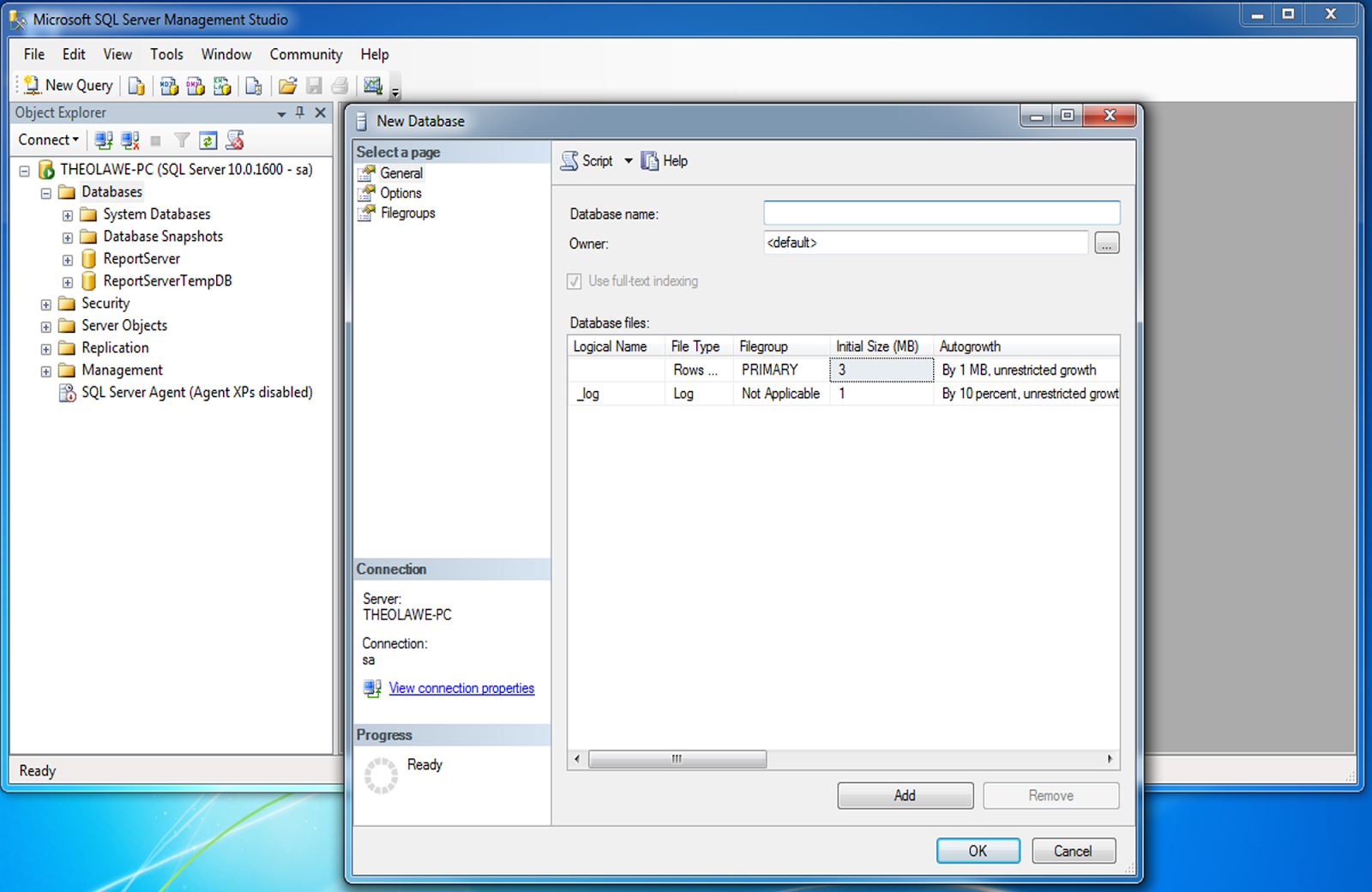Toggle Object Explorer auto-hide pin
This screenshot has width=1372, height=892.
pos(300,112)
